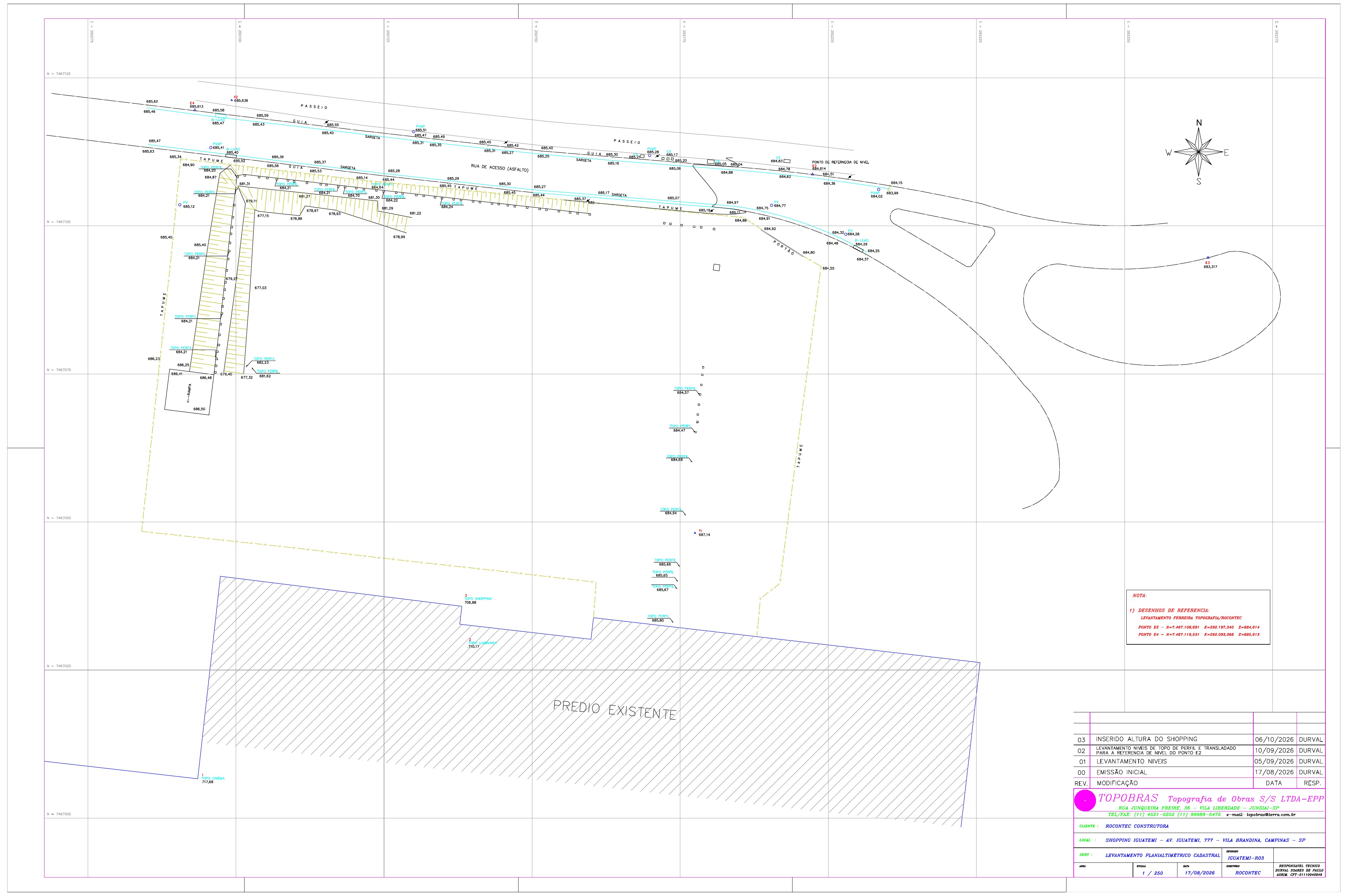Click the PORTÃO gate label

pyautogui.click(x=783, y=248)
